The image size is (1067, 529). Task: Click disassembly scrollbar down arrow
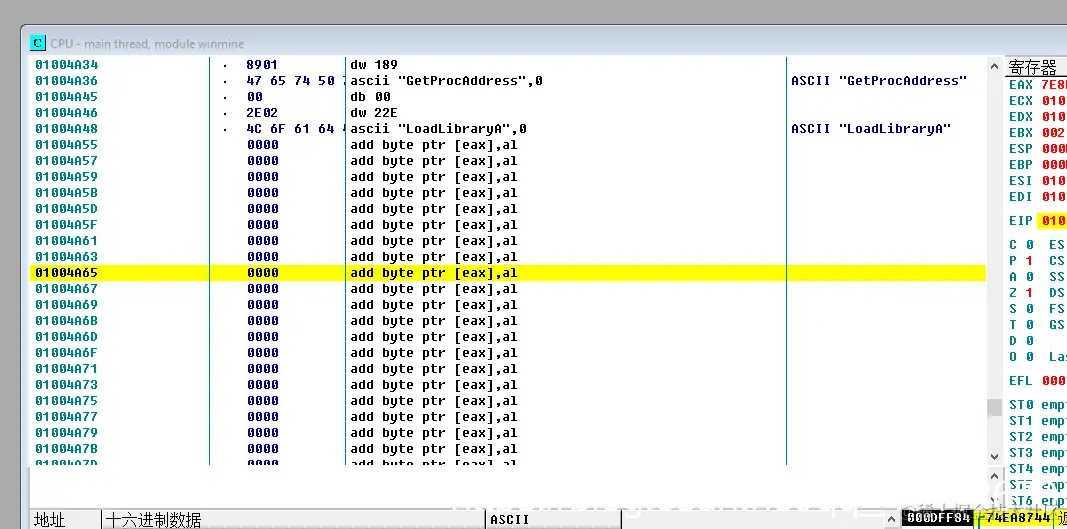click(x=994, y=457)
